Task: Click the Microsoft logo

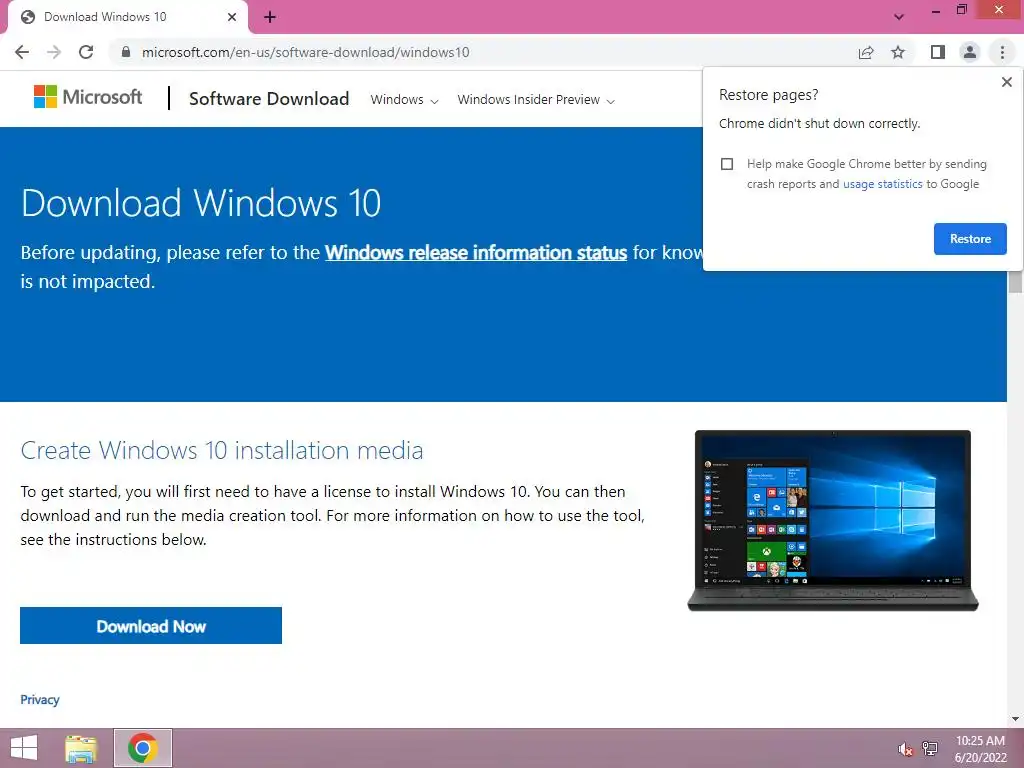Action: [88, 97]
